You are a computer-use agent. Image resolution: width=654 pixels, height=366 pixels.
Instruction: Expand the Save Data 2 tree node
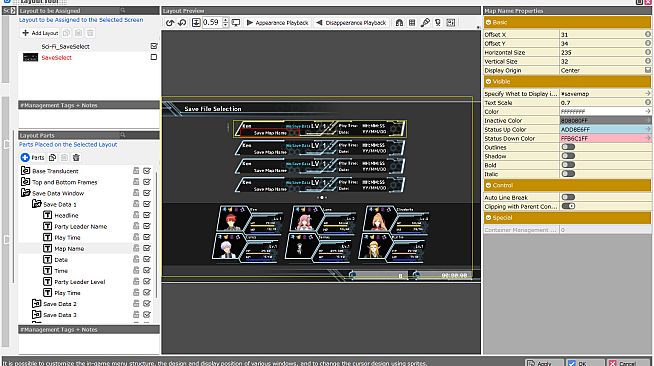pos(37,303)
